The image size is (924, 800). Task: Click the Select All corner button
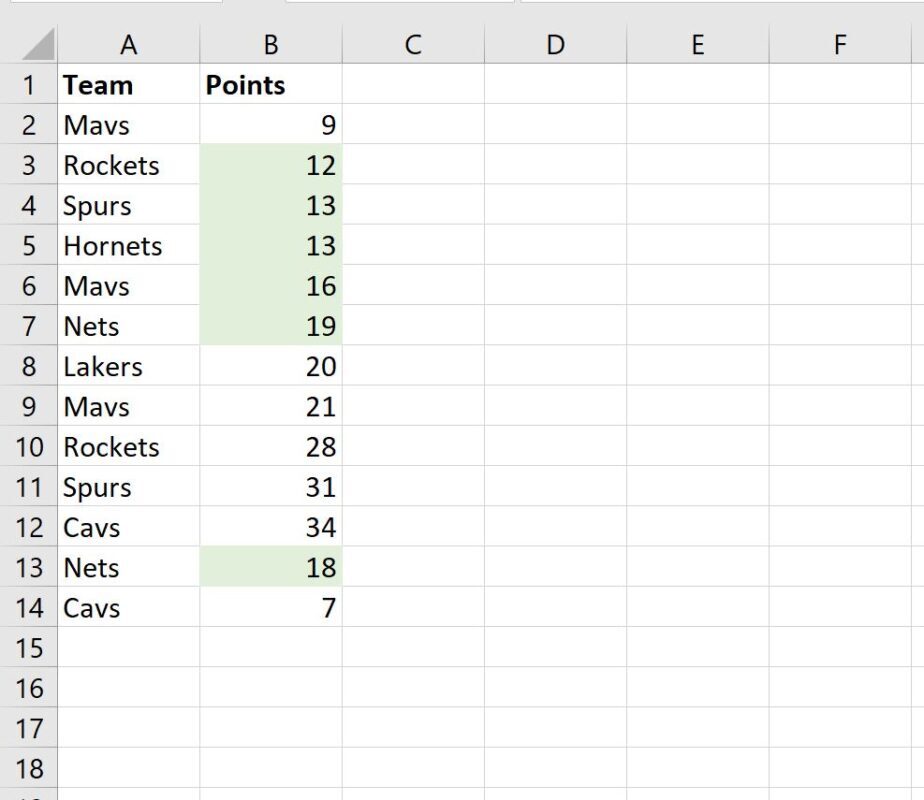click(x=31, y=44)
